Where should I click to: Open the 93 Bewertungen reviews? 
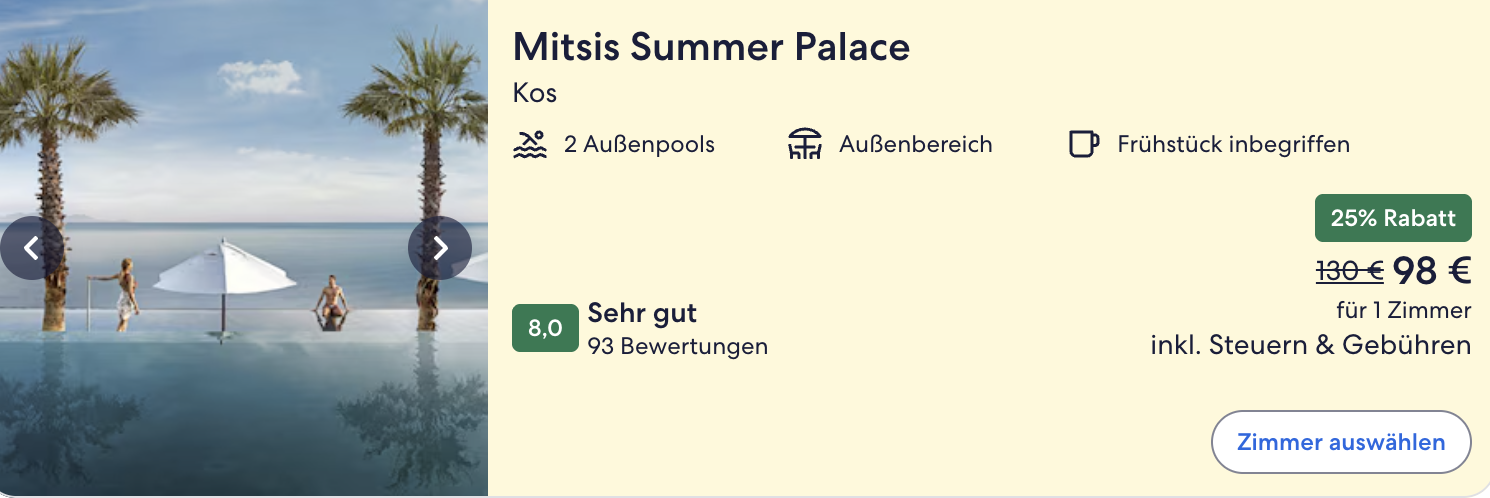click(x=678, y=347)
